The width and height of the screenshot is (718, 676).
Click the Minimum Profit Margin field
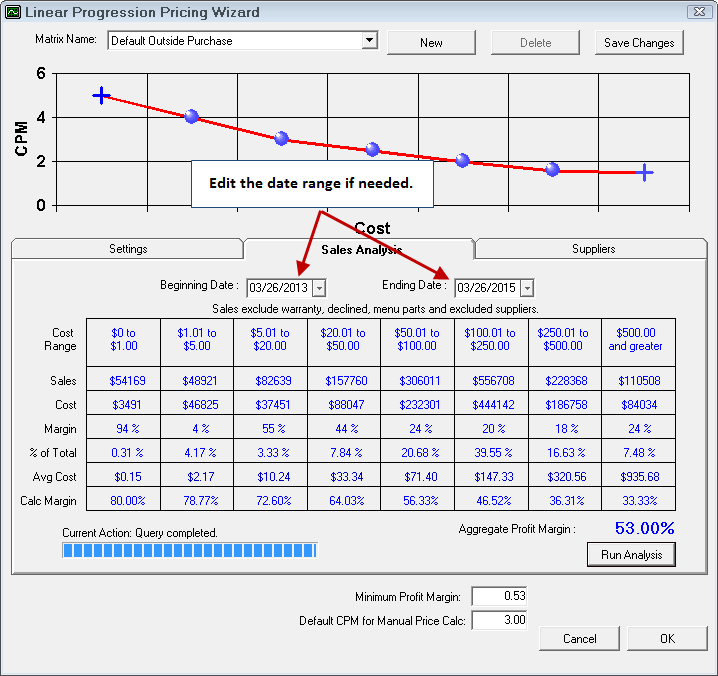pos(498,597)
